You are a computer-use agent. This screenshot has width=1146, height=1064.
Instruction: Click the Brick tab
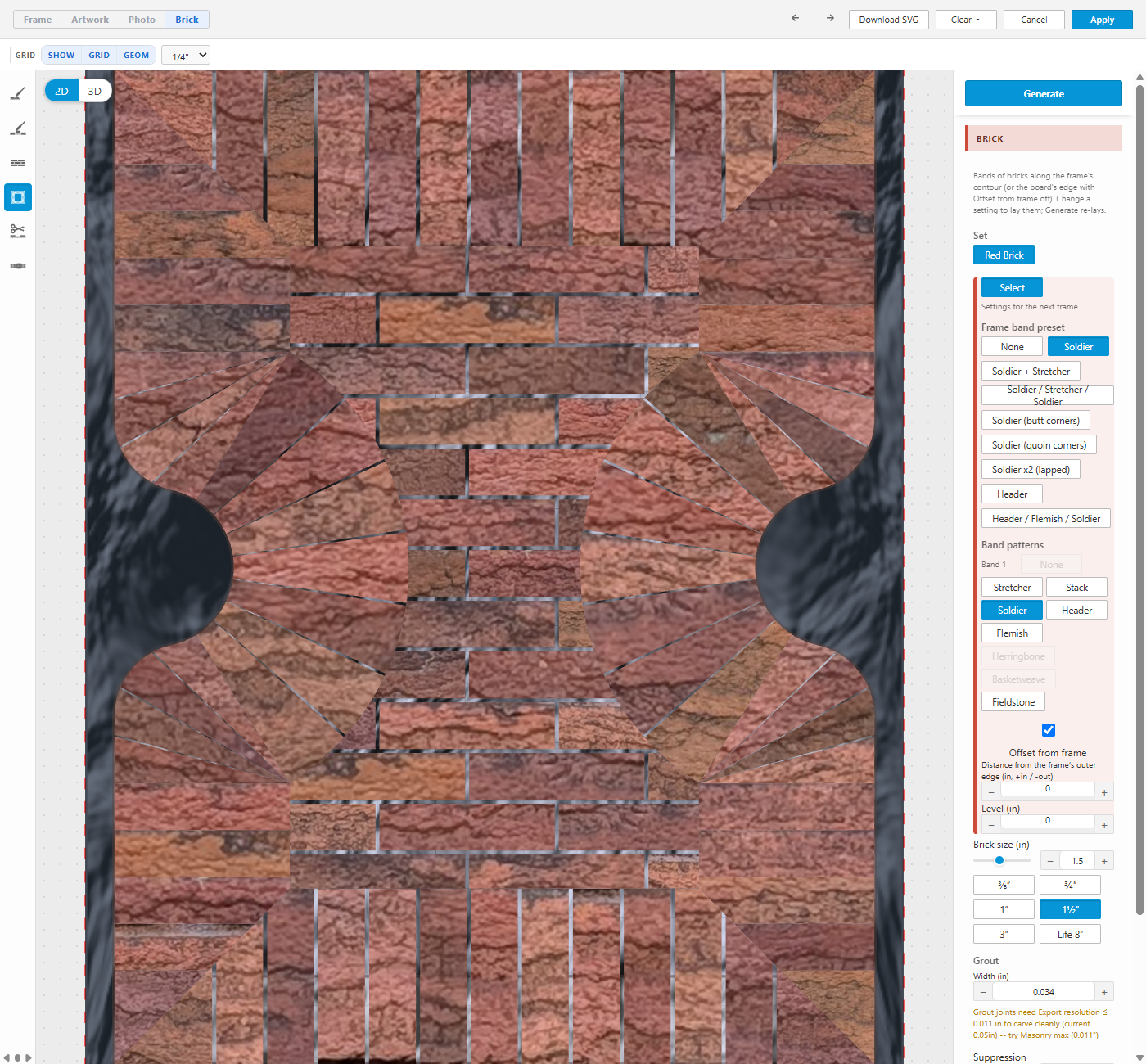187,20
